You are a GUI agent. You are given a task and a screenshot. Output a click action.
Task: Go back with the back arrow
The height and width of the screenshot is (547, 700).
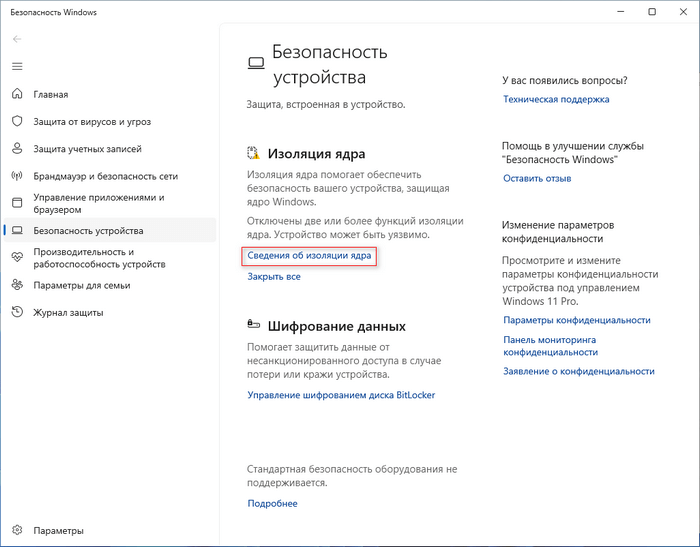point(16,38)
